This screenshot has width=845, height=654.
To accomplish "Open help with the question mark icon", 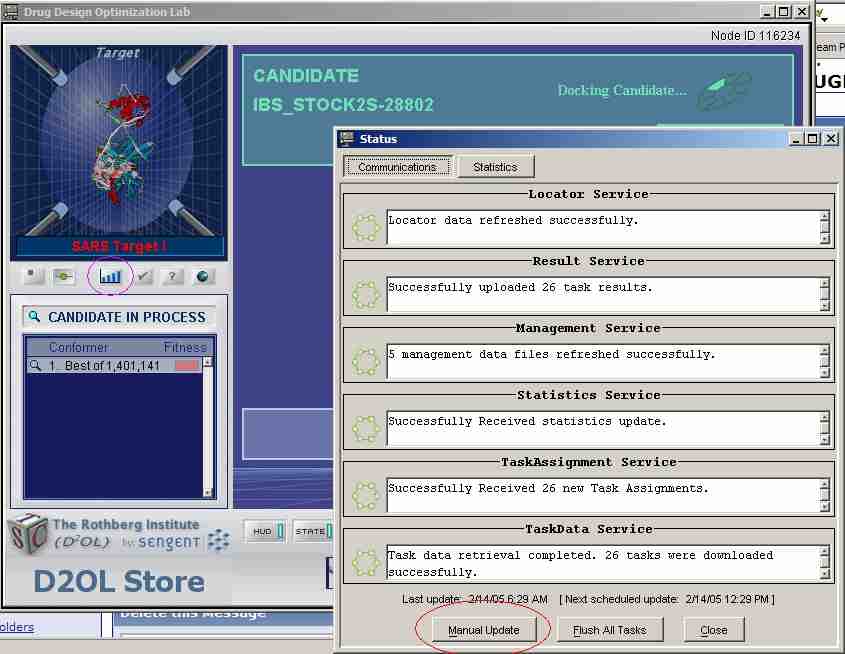I will coord(173,277).
